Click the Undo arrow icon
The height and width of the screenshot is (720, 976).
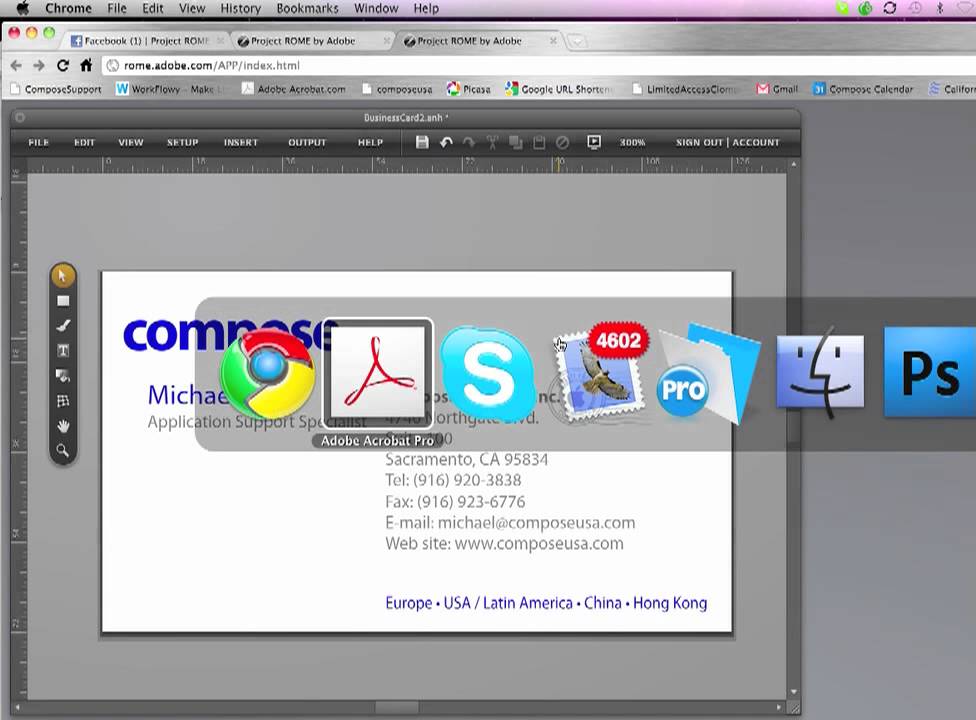pyautogui.click(x=446, y=143)
